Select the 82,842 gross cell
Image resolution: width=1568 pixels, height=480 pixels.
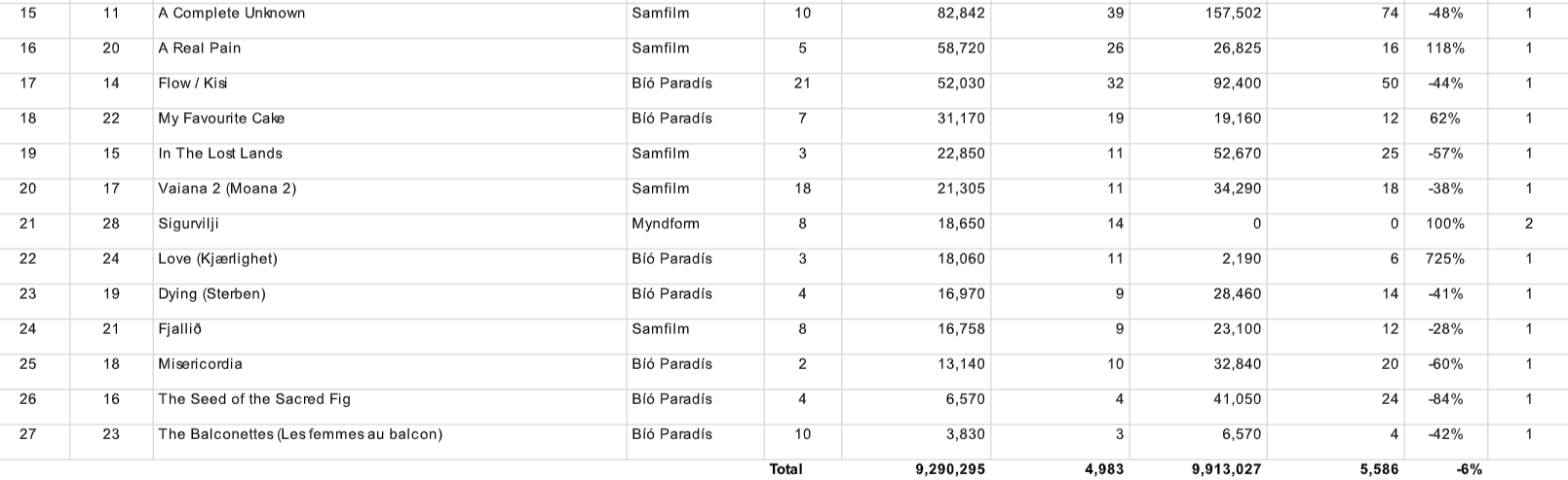[961, 14]
